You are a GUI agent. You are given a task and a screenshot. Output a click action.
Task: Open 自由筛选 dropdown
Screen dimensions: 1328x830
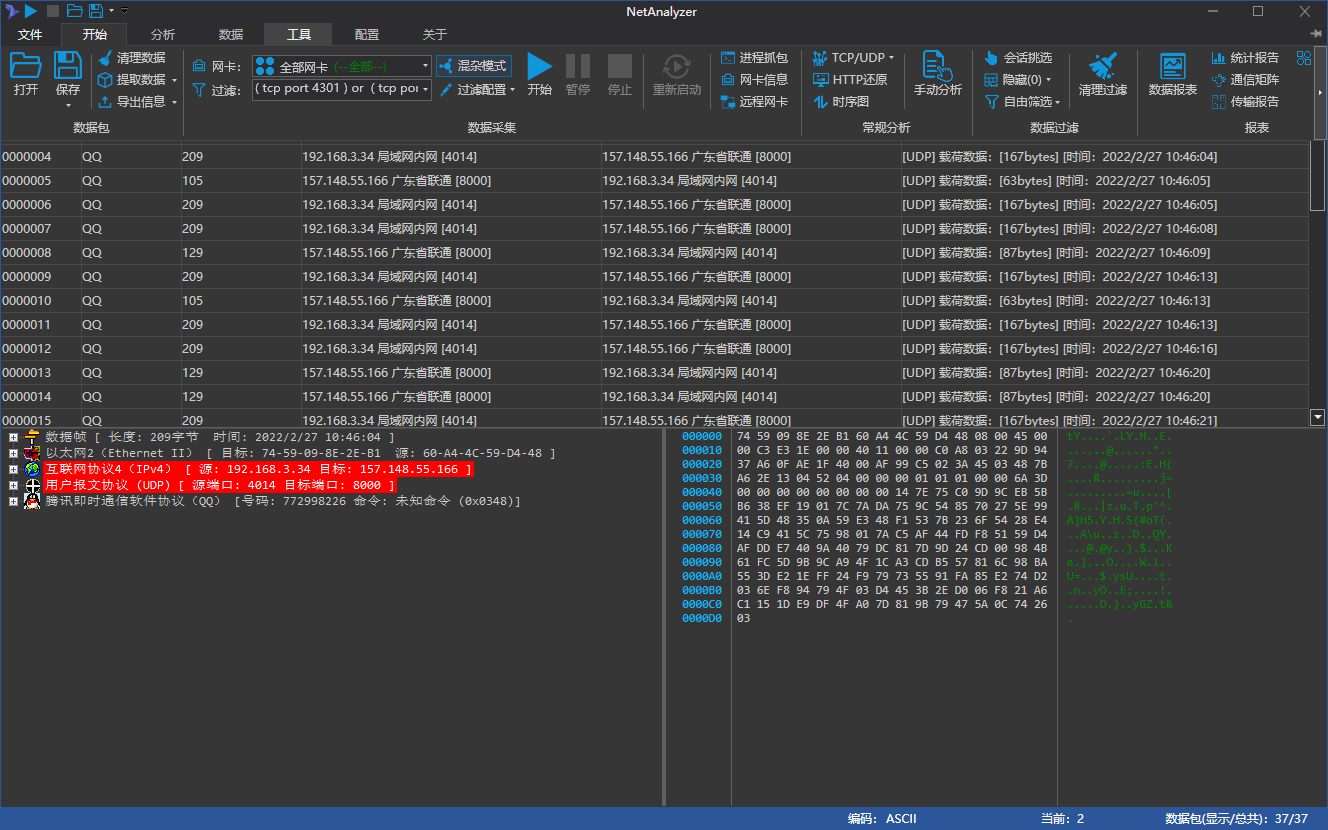(1058, 102)
